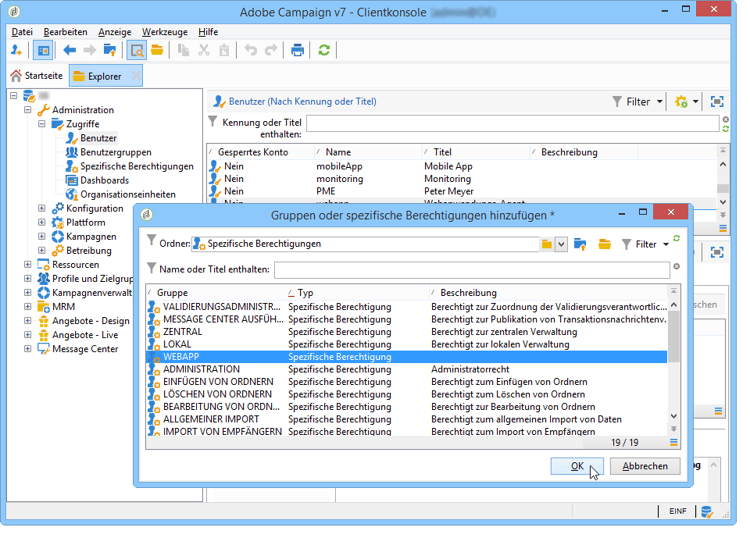Click the clear icon beside the name filter field
Screen dimensions: 750x538
point(676,267)
